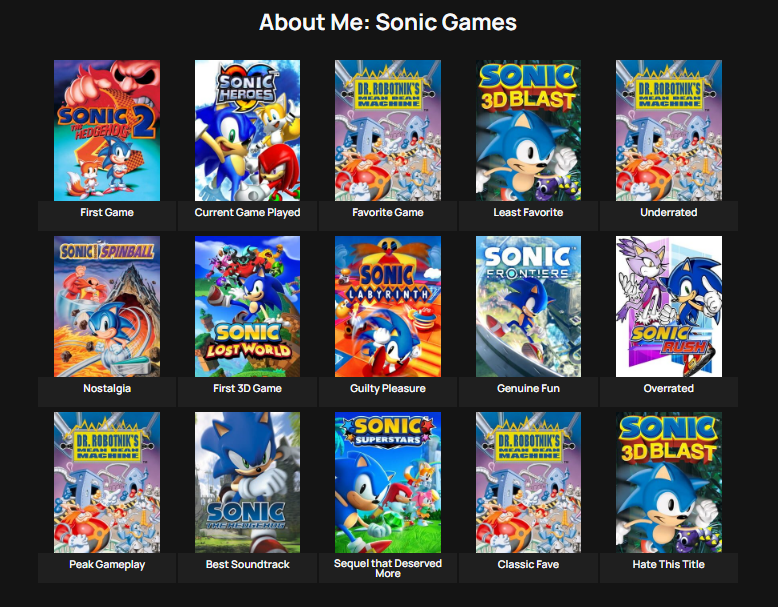Click the Sonic 3D Blast cover above Hate This Title
The height and width of the screenshot is (607, 778).
668,482
